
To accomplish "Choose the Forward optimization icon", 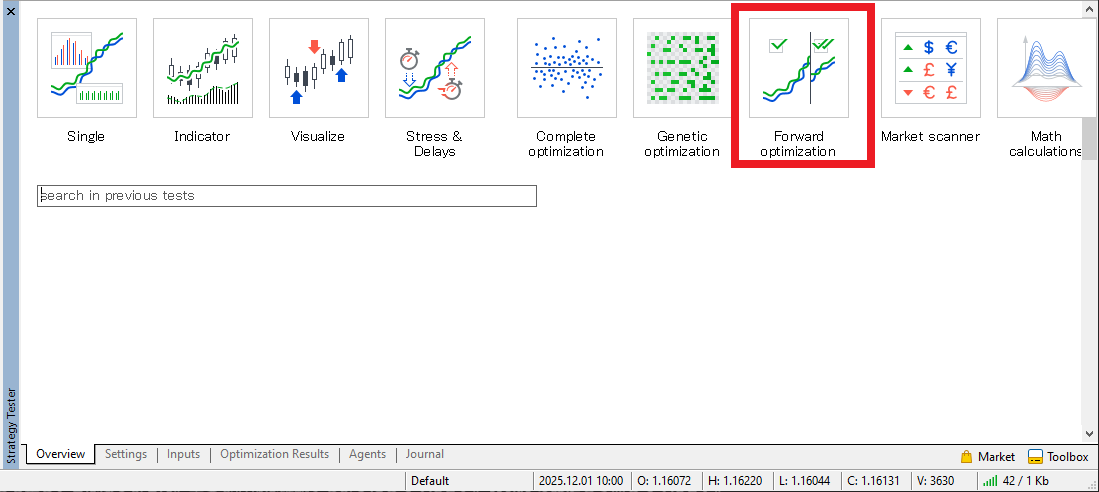I will coord(799,68).
